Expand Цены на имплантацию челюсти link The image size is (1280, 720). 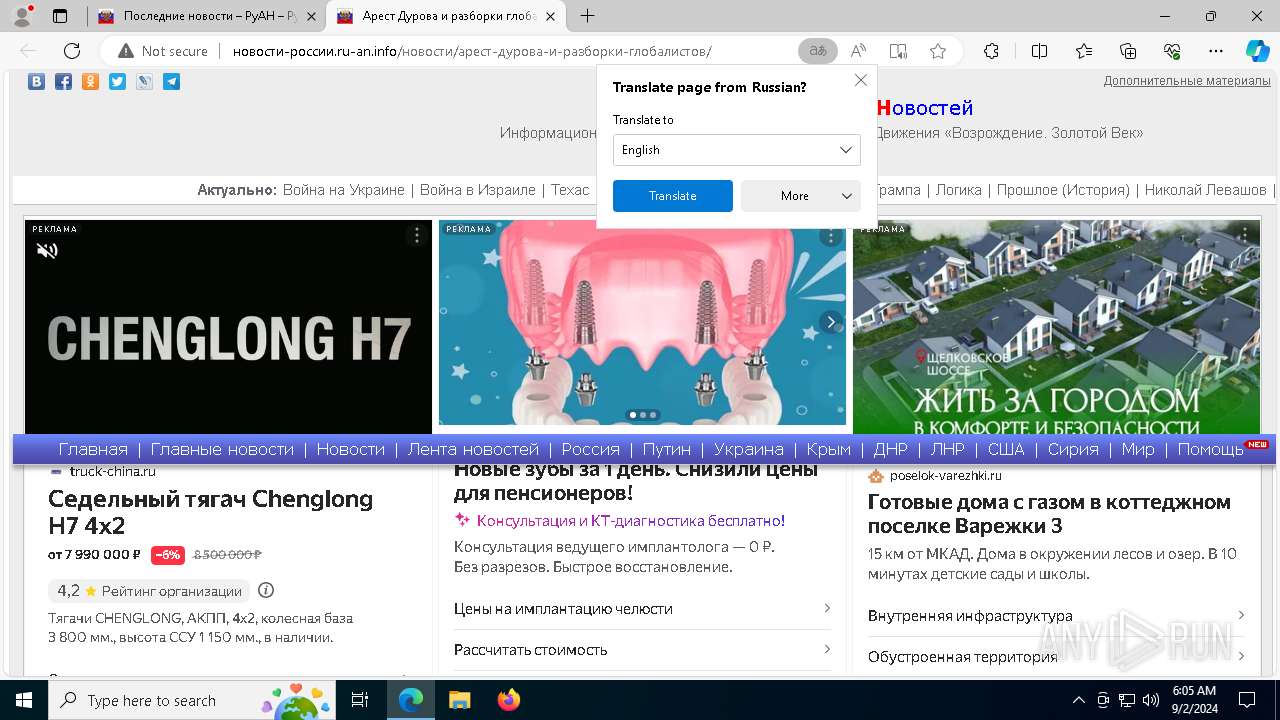pyautogui.click(x=642, y=608)
